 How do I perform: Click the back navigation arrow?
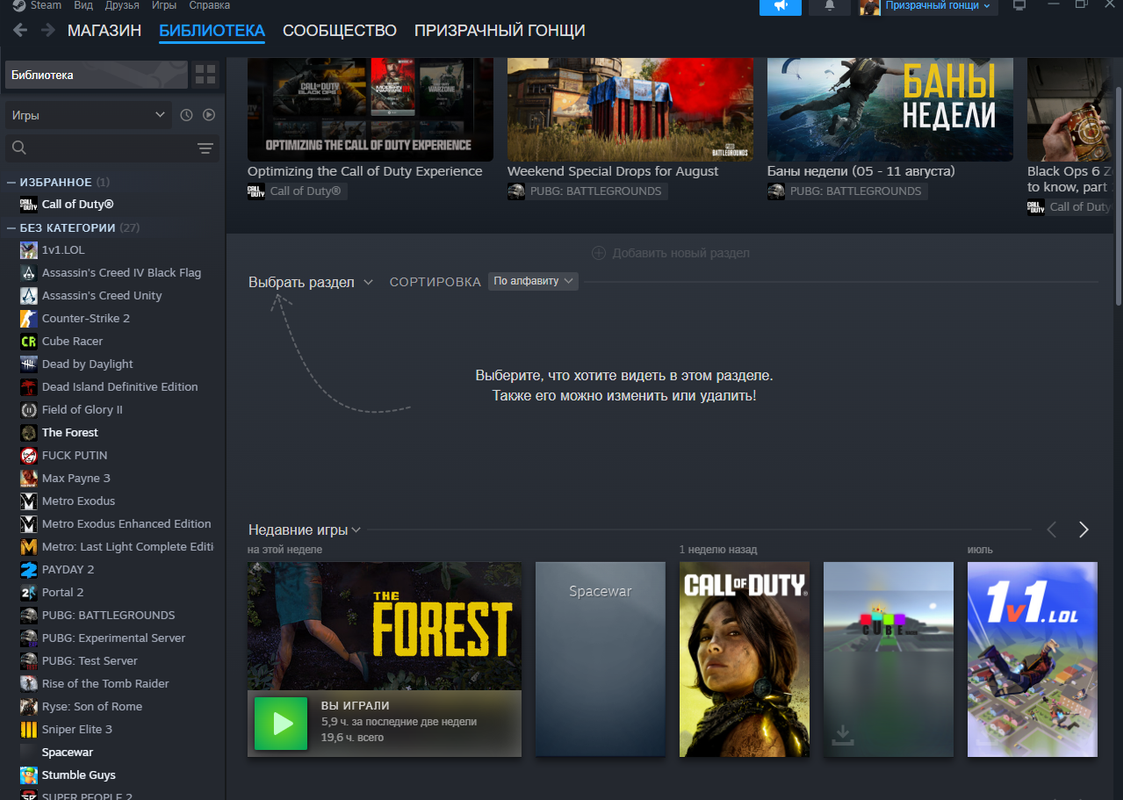pyautogui.click(x=20, y=30)
